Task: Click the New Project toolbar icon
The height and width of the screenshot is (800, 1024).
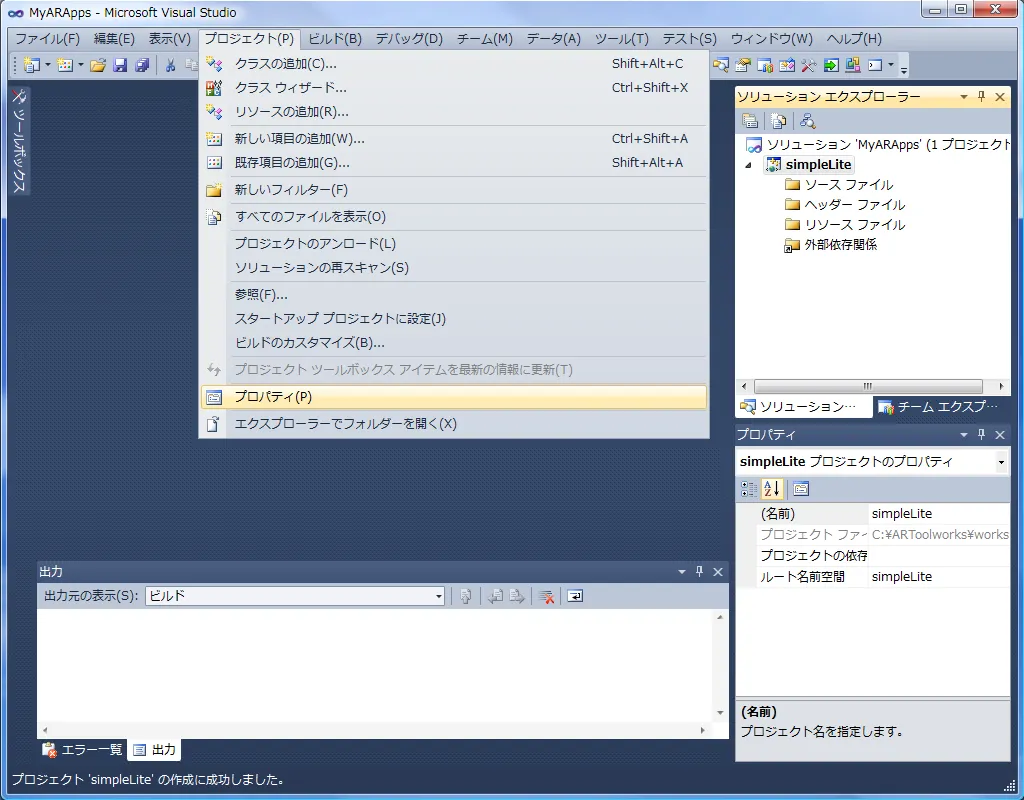Action: (x=31, y=65)
